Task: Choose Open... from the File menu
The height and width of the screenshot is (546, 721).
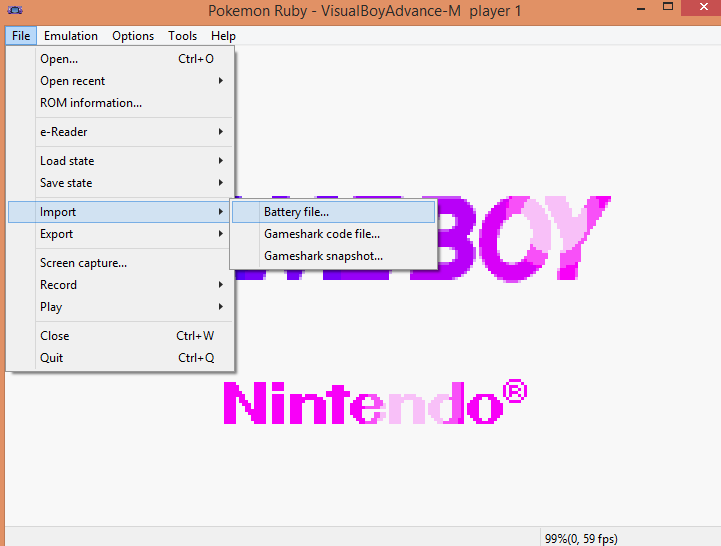Action: point(120,59)
